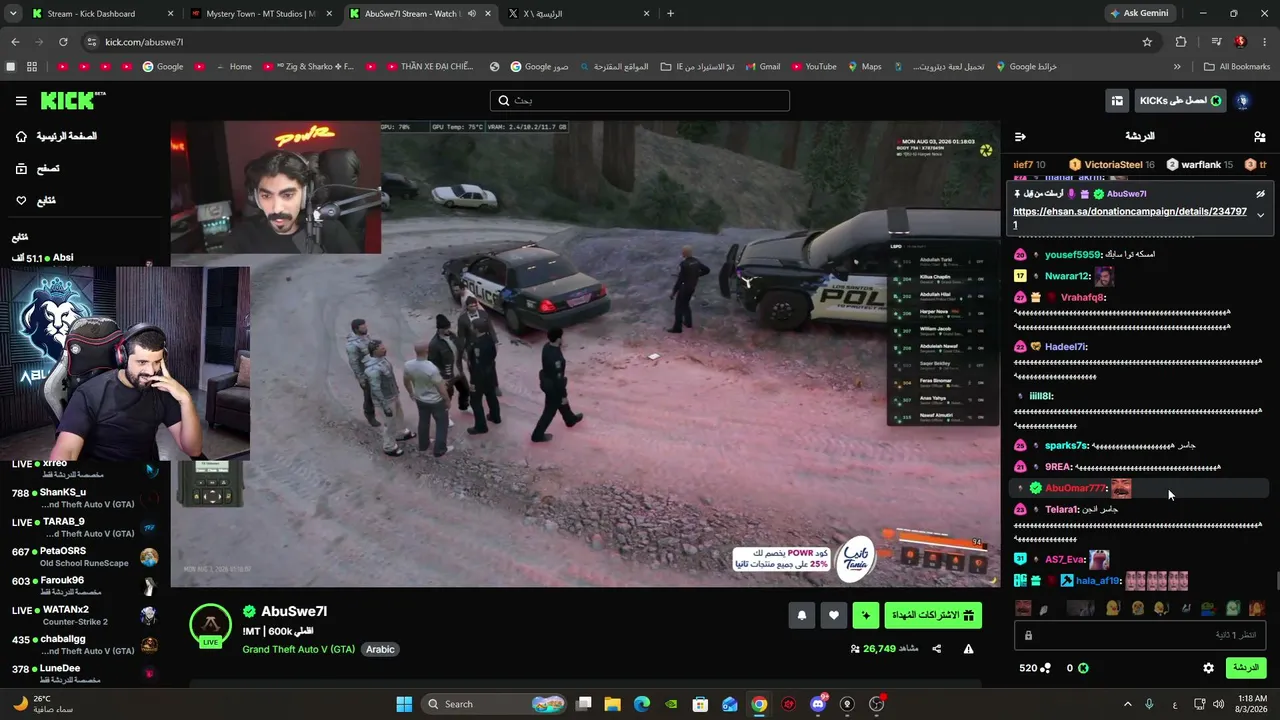
Task: Open chat settings gear
Action: tap(1208, 668)
